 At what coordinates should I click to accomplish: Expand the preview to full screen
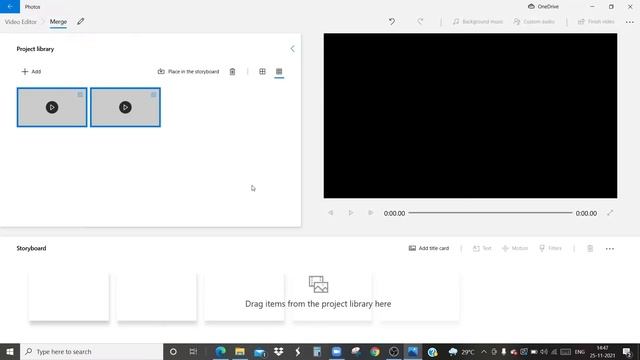pos(610,213)
